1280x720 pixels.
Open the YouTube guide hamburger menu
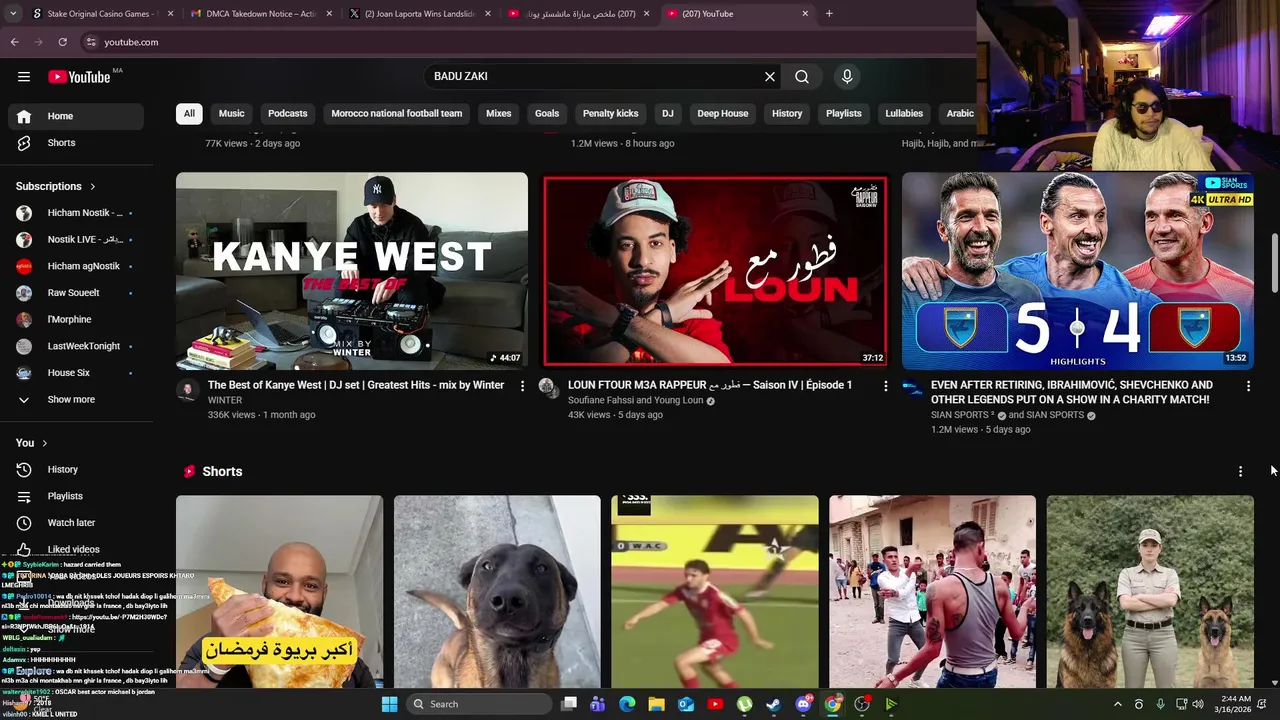point(24,76)
